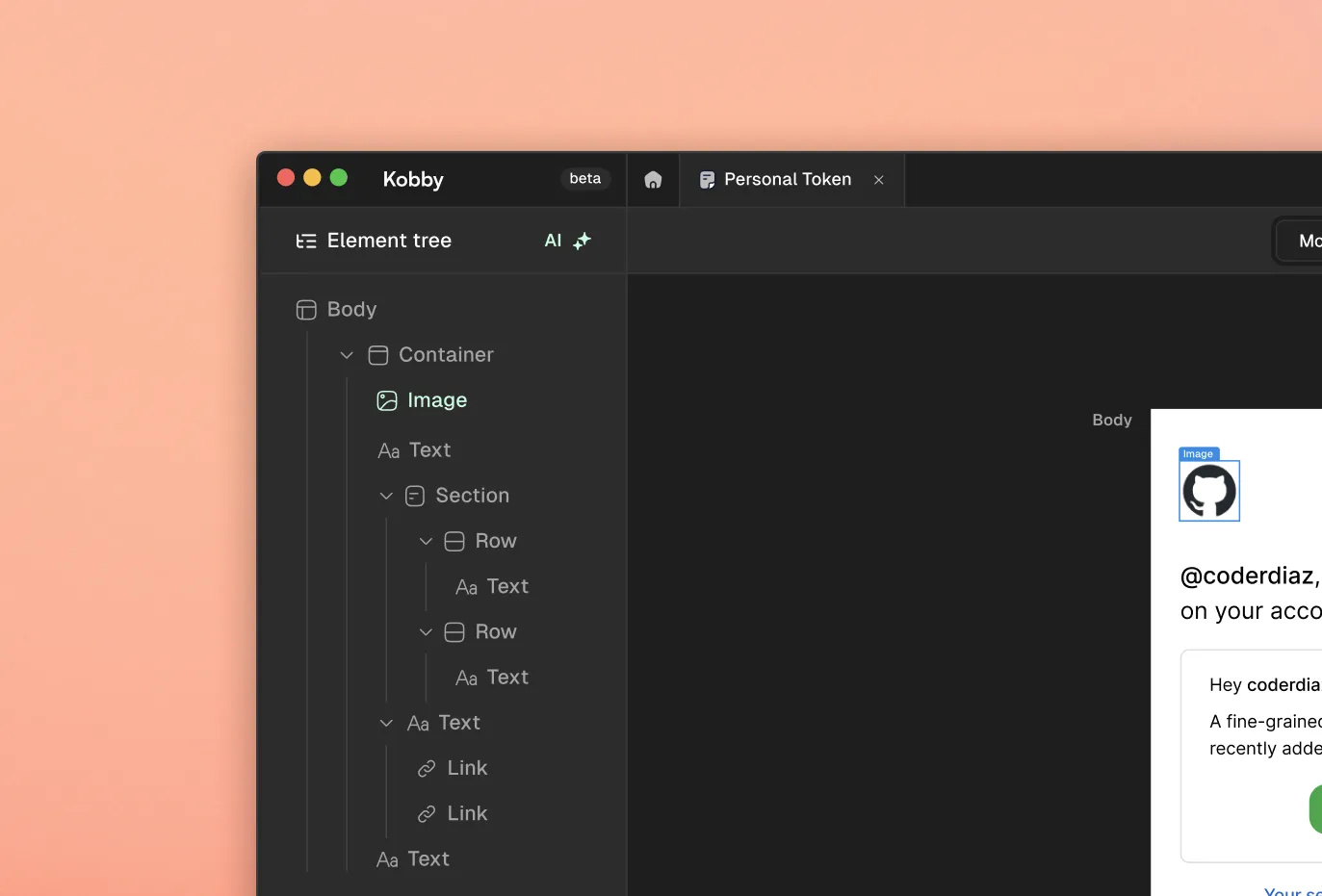Click the beta badge beside Kobby
1322x896 pixels.
pos(584,179)
